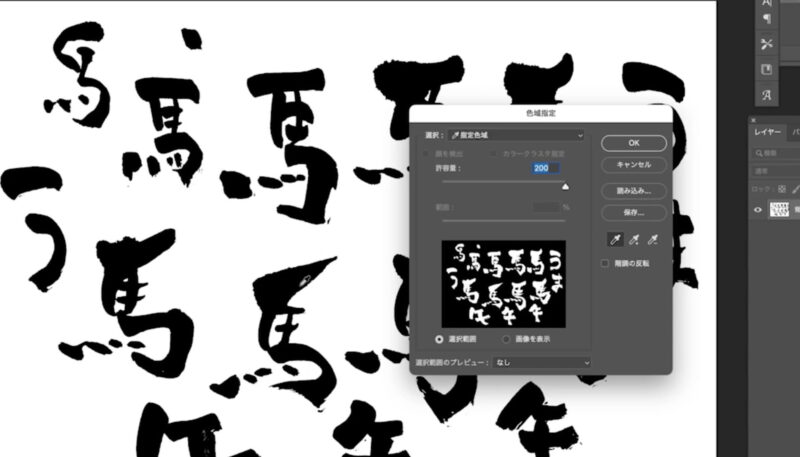Image resolution: width=800 pixels, height=457 pixels.
Task: Click the キャンセル button
Action: tap(634, 165)
